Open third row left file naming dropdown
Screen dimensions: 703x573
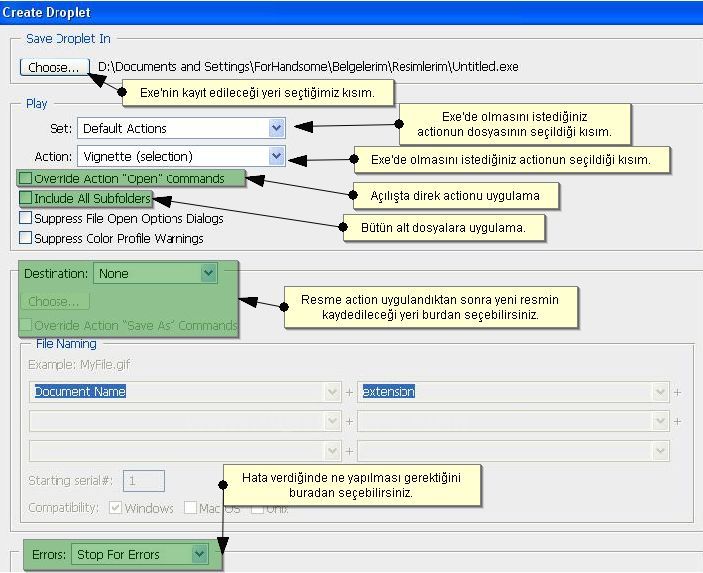(x=185, y=451)
